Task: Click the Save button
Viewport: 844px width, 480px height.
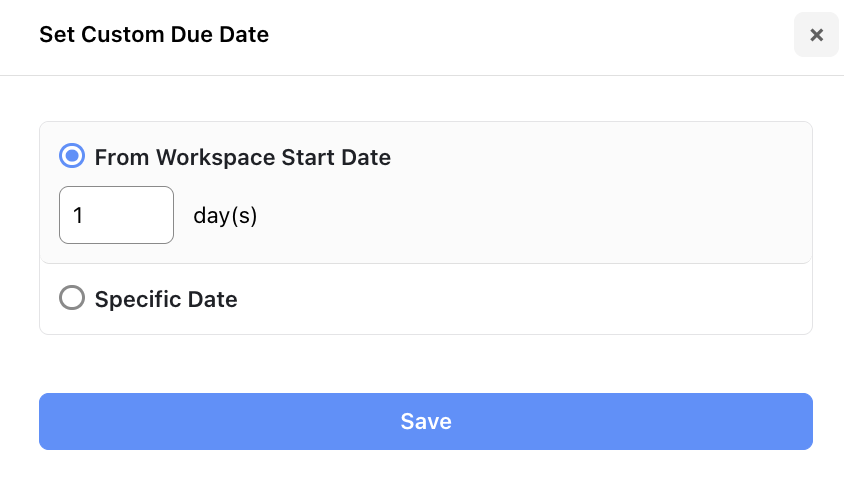Action: 426,421
